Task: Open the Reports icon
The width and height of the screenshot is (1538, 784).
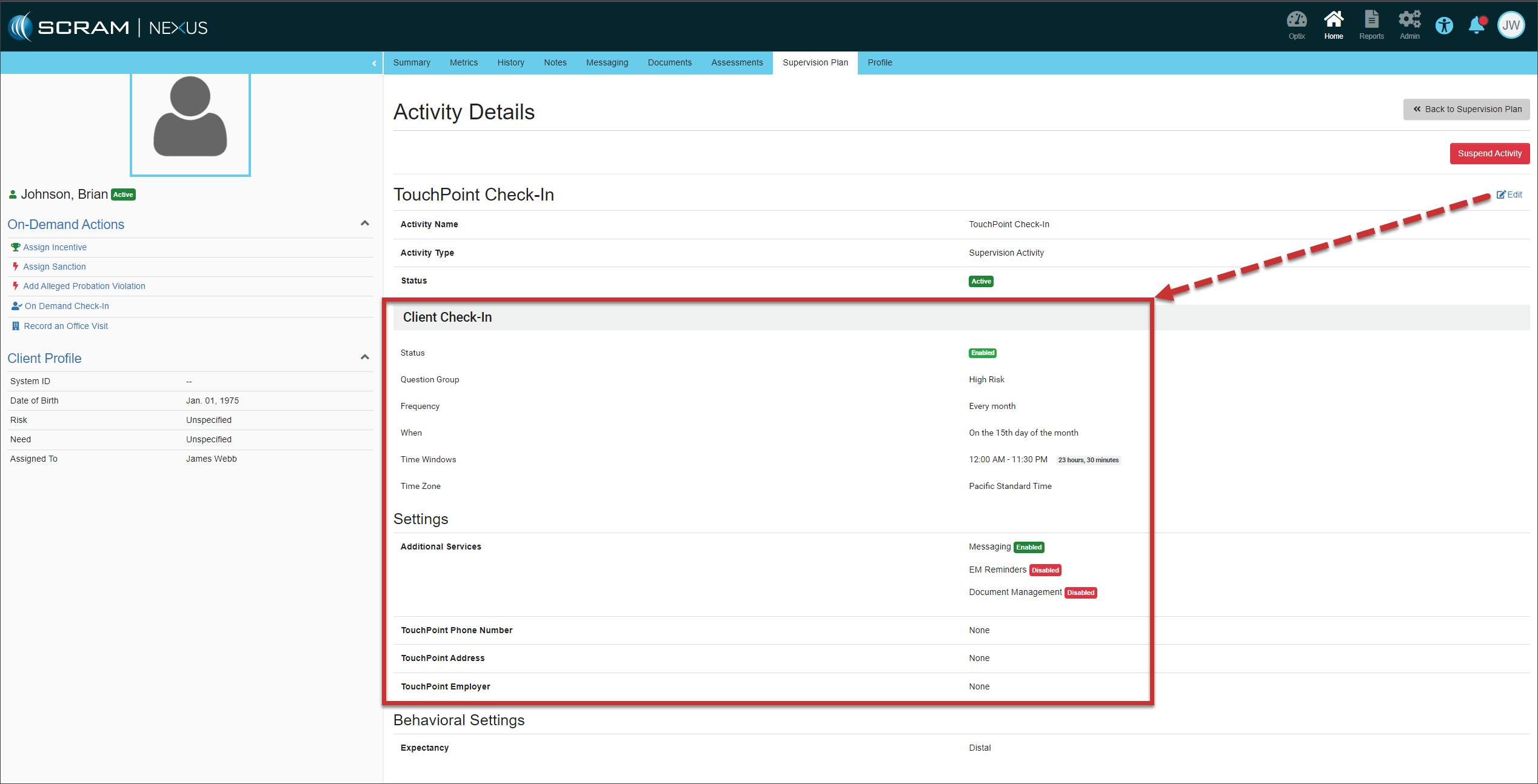Action: 1371,25
